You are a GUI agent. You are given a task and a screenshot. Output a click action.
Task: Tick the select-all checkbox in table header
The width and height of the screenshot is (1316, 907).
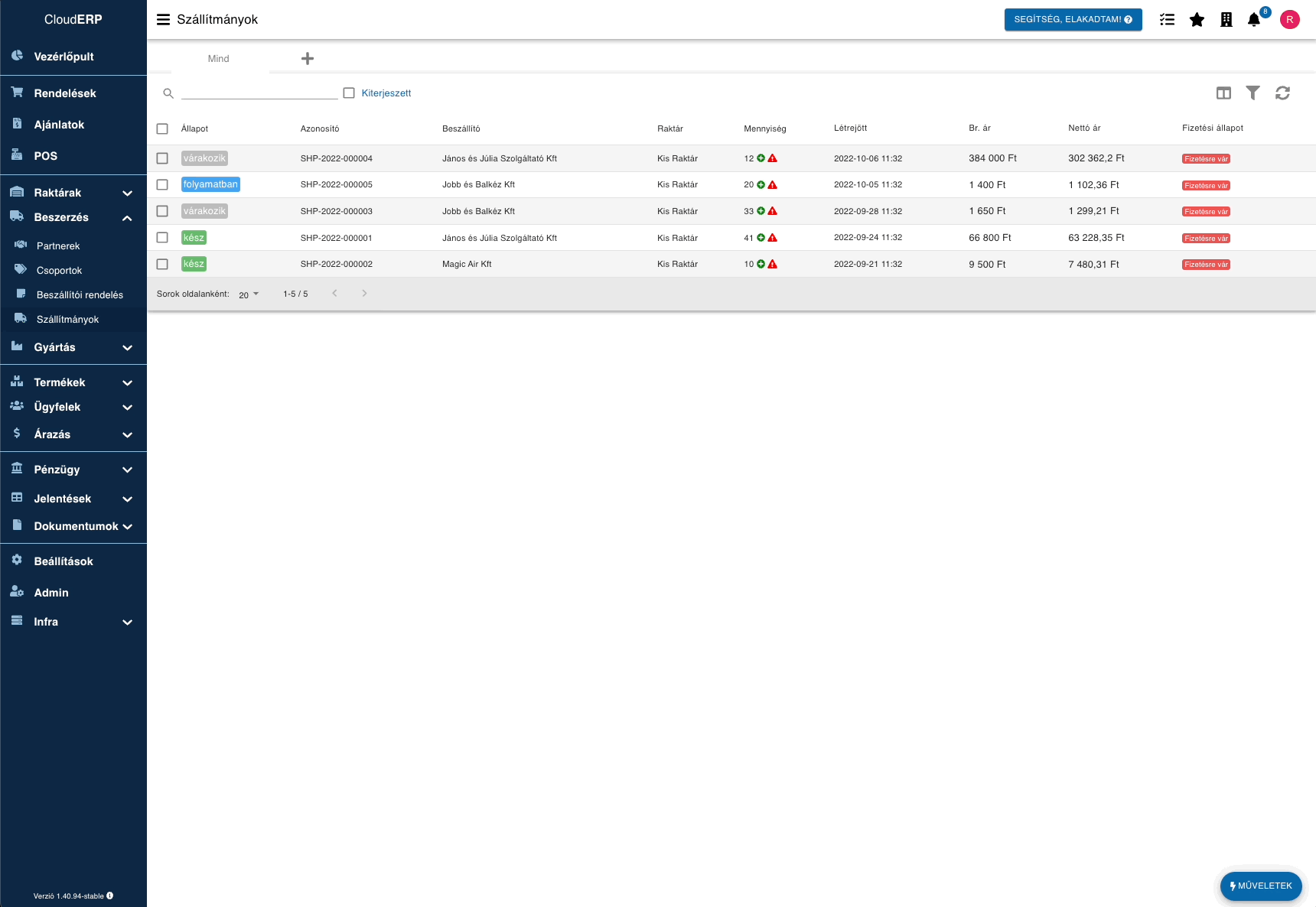pyautogui.click(x=162, y=129)
